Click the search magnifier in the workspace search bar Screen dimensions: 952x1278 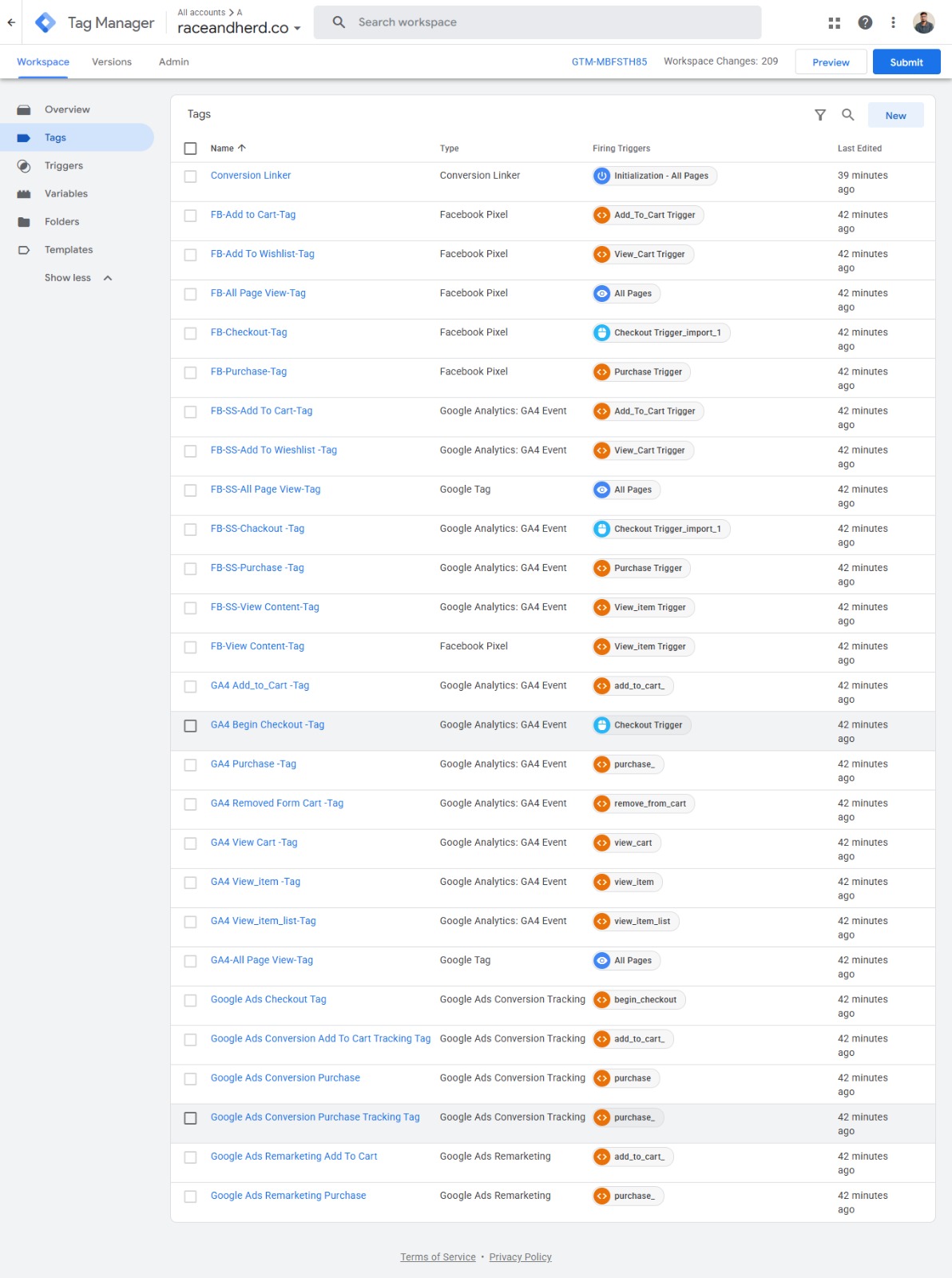339,22
